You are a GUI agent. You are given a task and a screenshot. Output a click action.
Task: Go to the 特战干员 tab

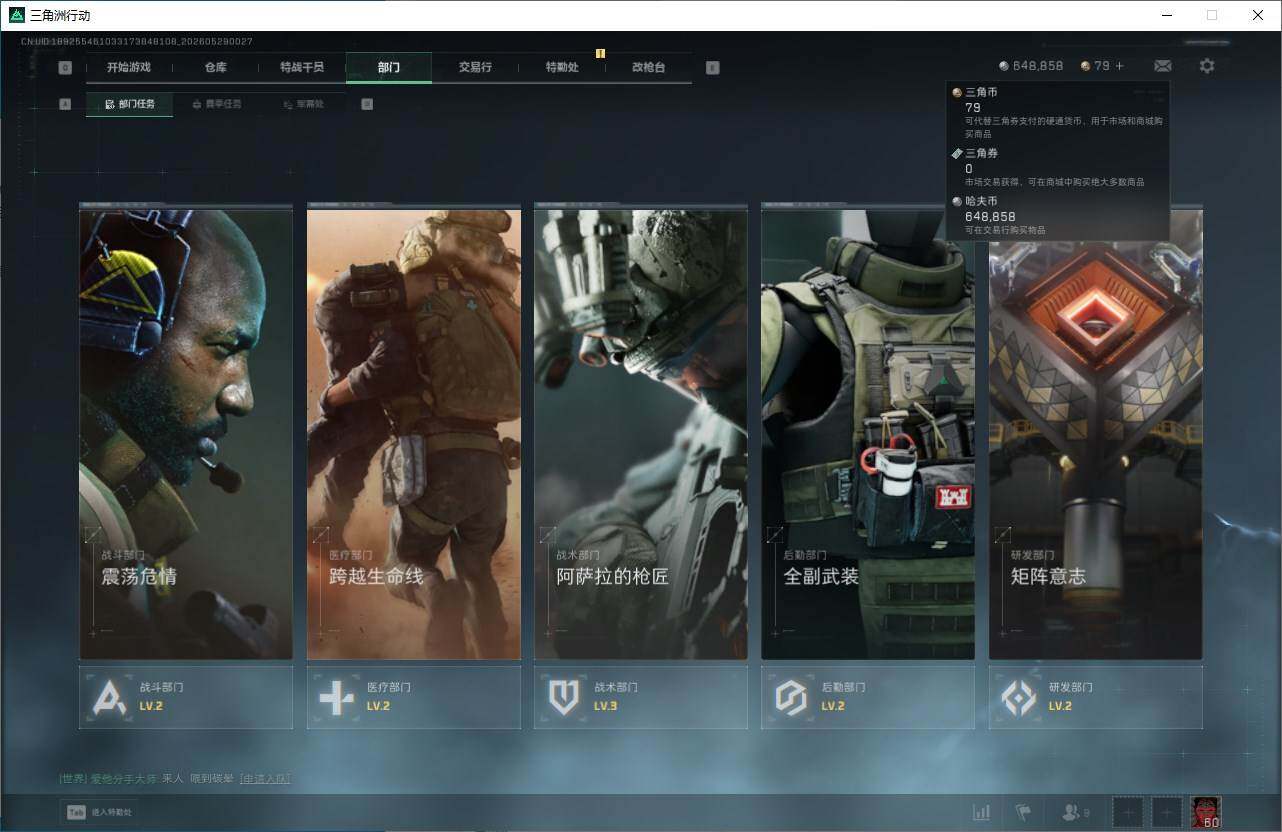click(302, 68)
